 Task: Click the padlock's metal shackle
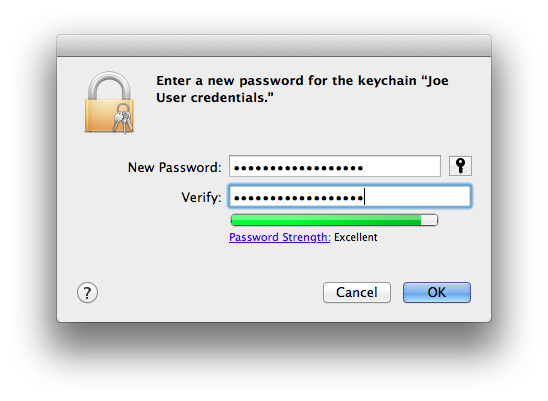click(x=109, y=86)
